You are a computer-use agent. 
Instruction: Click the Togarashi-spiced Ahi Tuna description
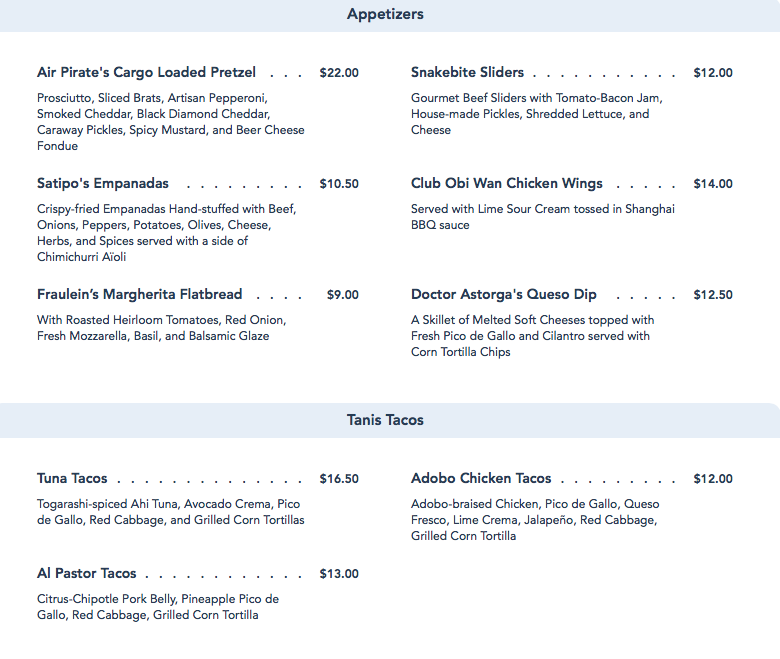[171, 512]
